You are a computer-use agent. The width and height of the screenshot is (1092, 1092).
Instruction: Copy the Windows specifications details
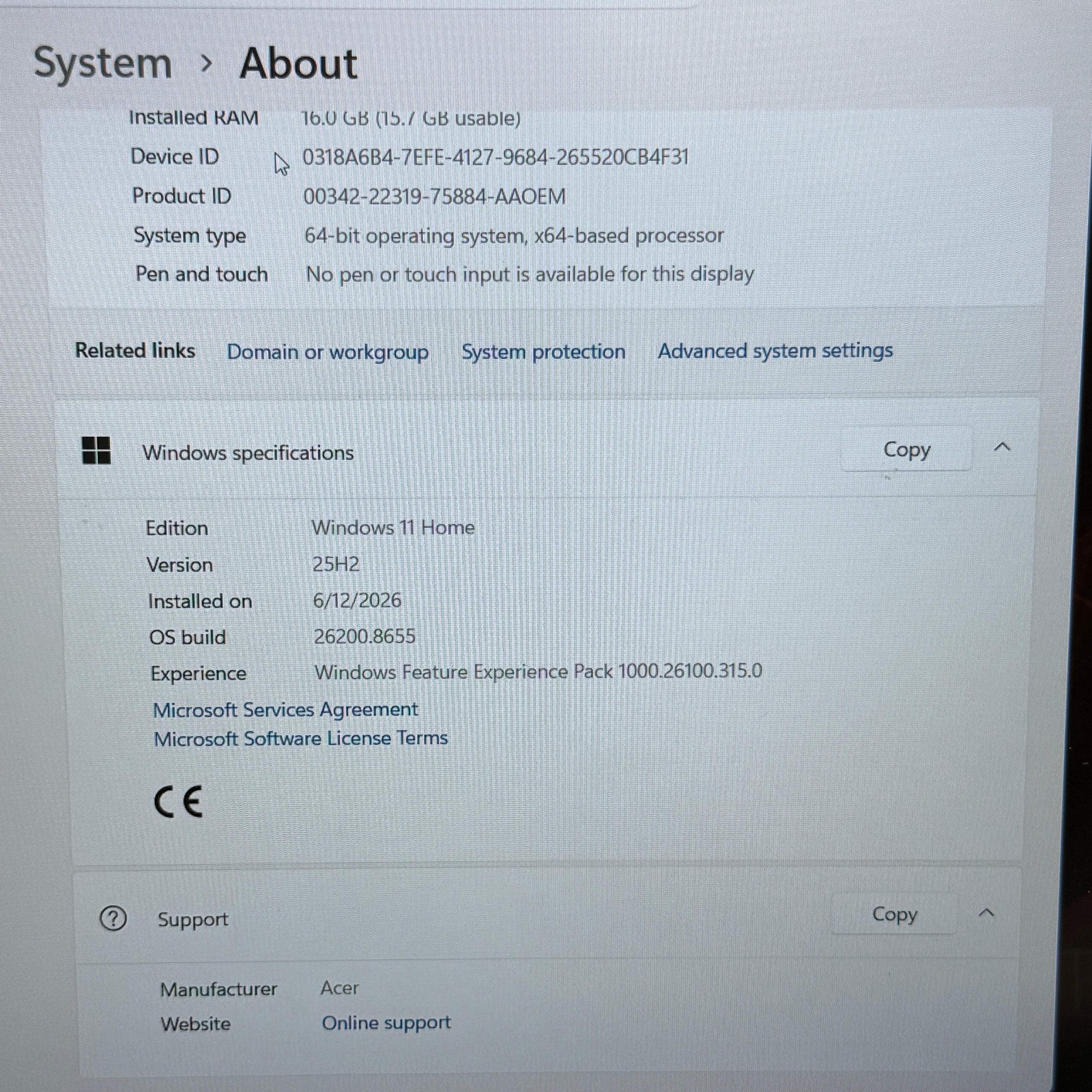coord(906,449)
